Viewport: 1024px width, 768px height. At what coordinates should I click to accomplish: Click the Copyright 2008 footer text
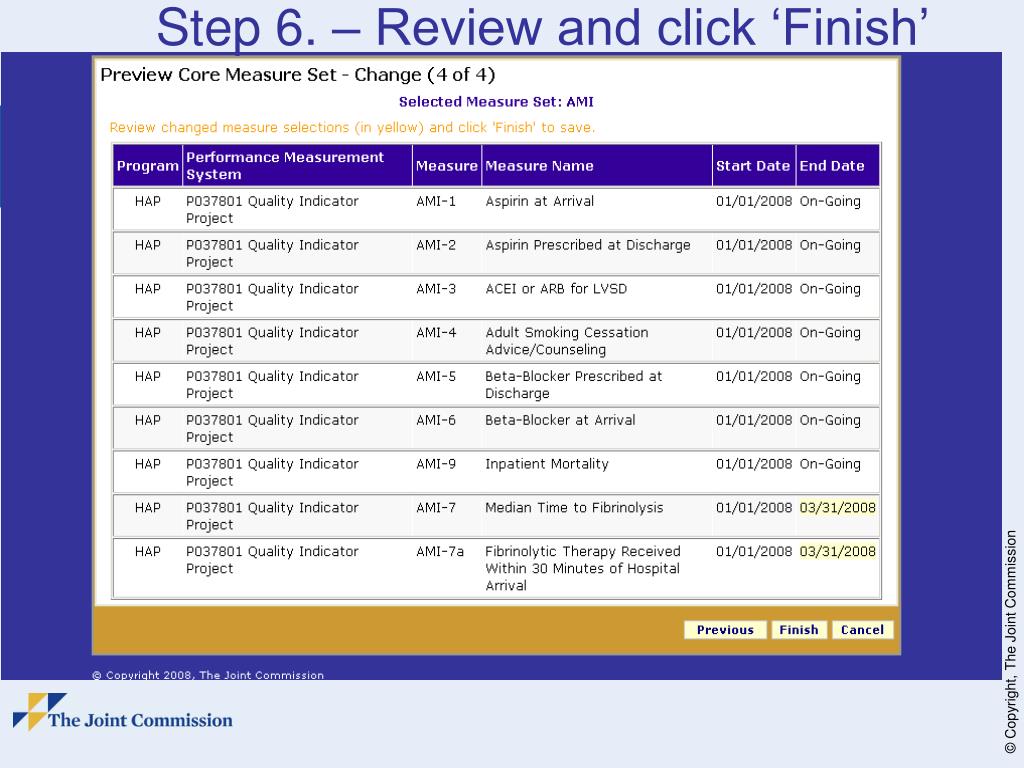208,675
